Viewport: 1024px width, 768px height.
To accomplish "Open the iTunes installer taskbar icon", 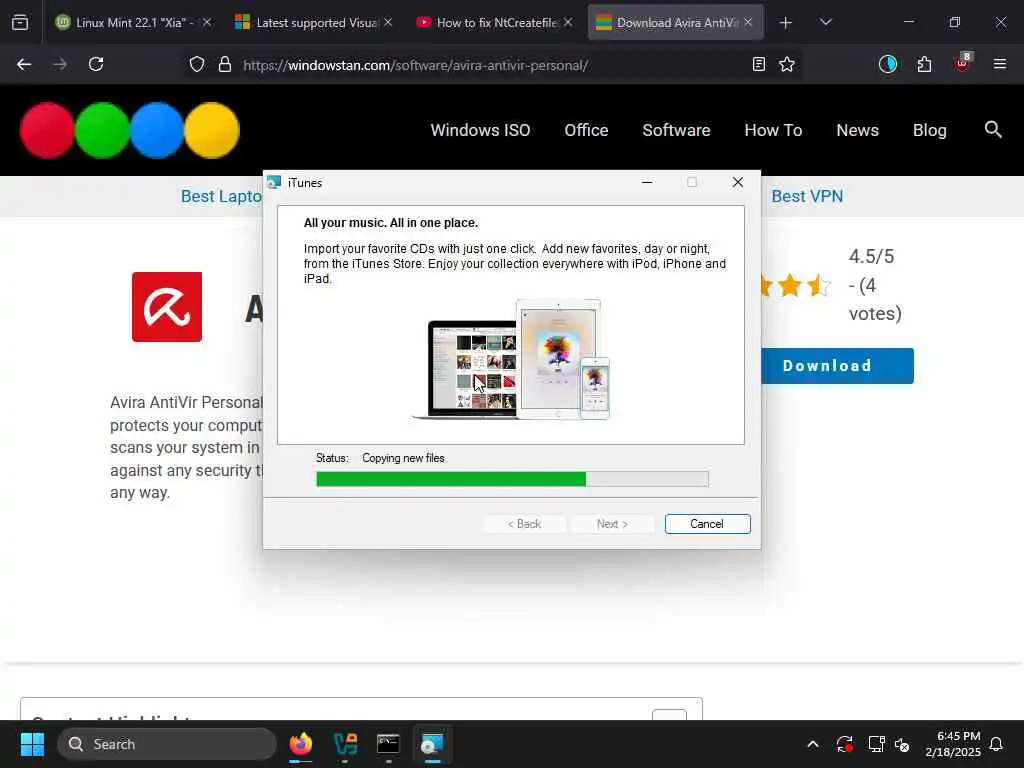I will pos(432,744).
